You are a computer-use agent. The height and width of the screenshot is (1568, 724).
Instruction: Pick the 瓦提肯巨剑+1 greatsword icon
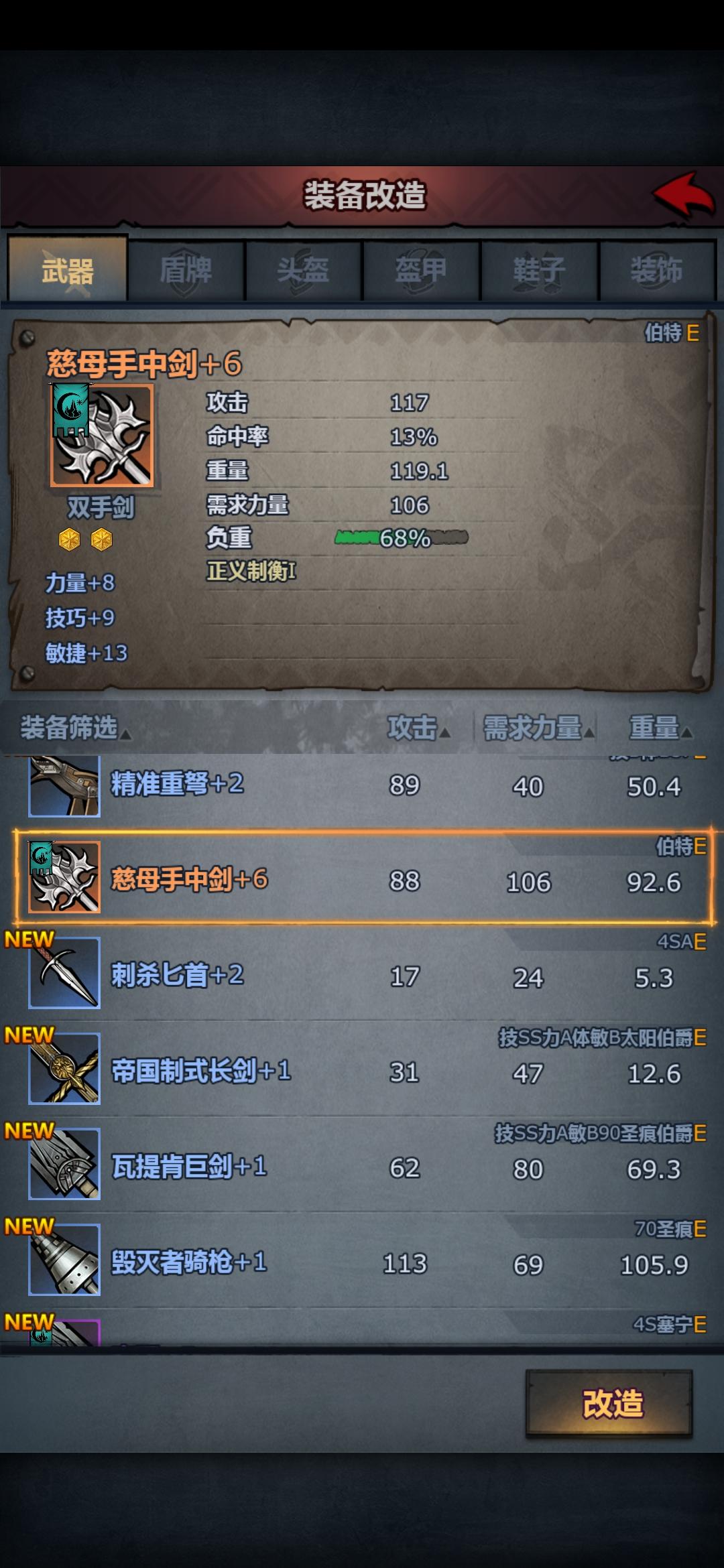[64, 1164]
